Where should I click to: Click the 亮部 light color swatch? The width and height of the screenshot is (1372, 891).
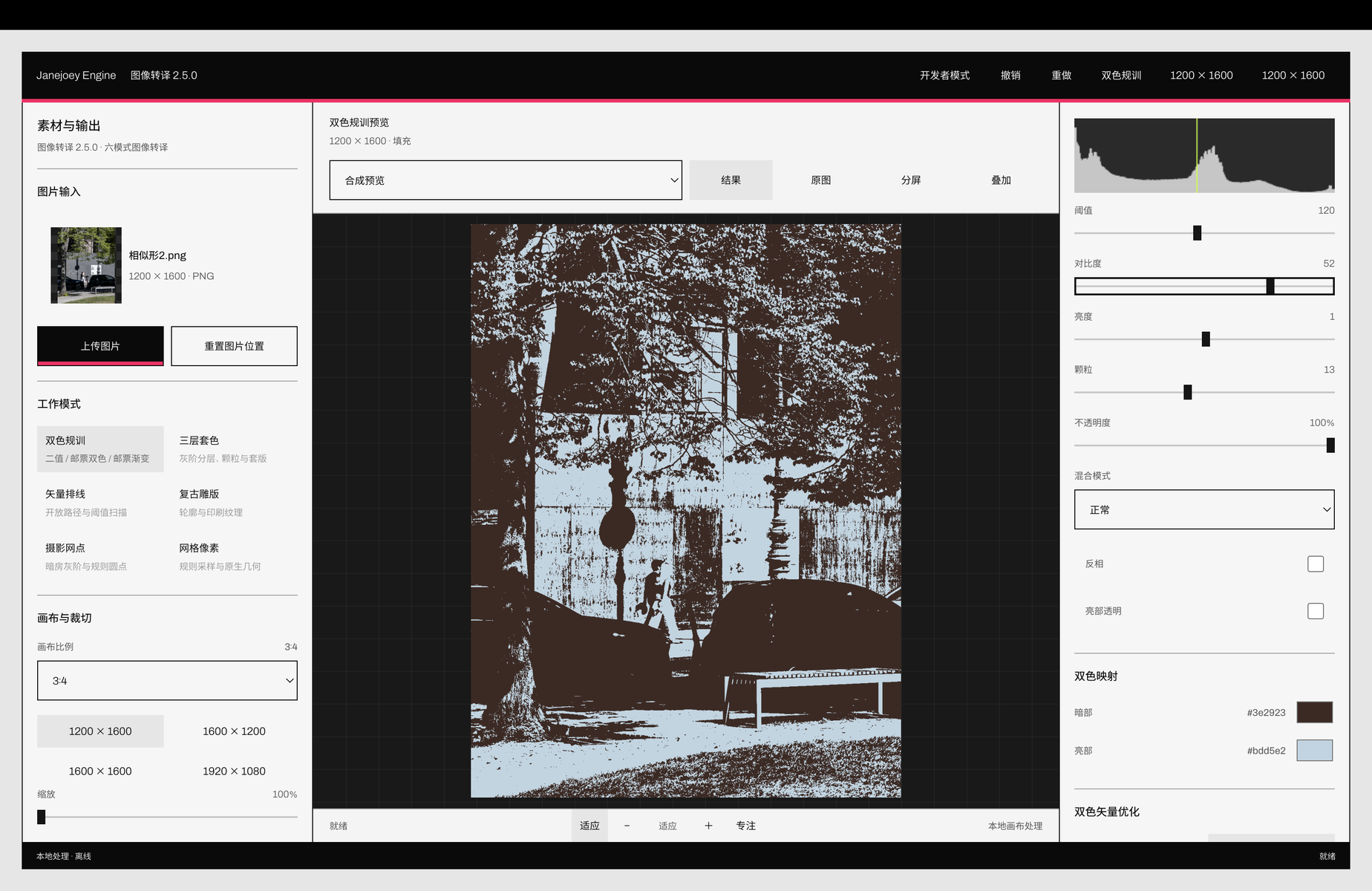[x=1315, y=751]
